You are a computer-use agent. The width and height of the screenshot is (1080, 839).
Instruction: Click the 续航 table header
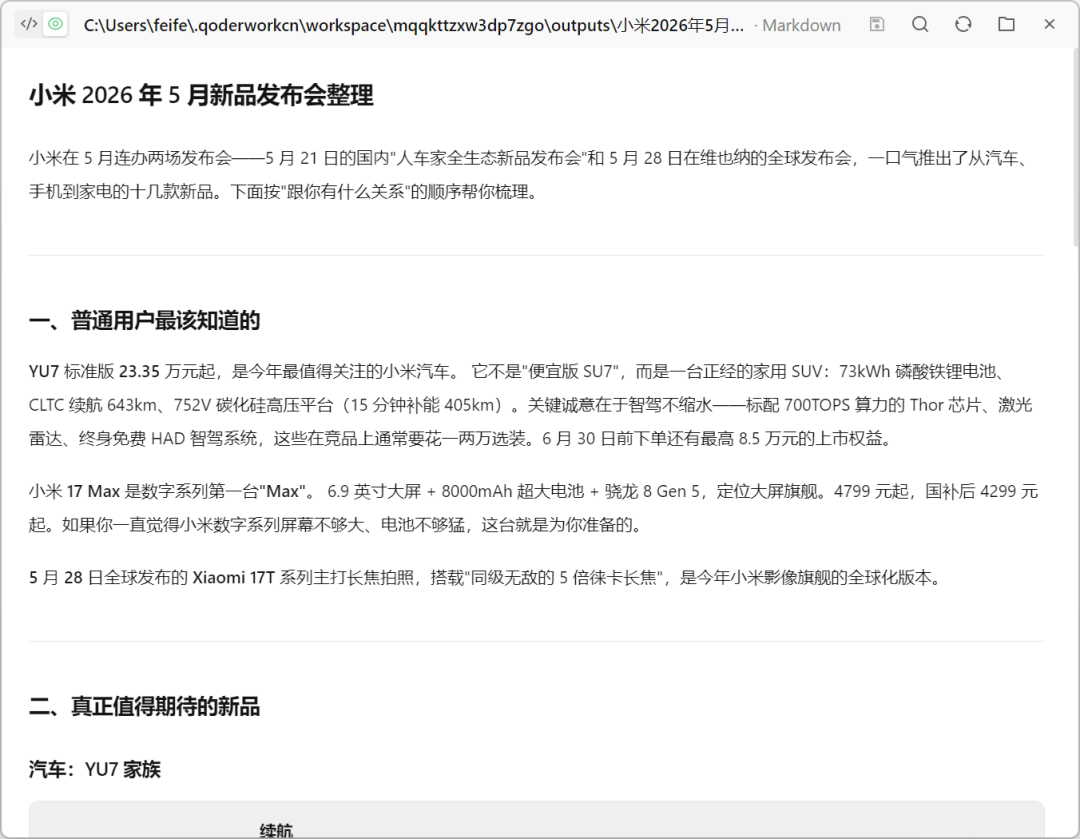pos(276,831)
